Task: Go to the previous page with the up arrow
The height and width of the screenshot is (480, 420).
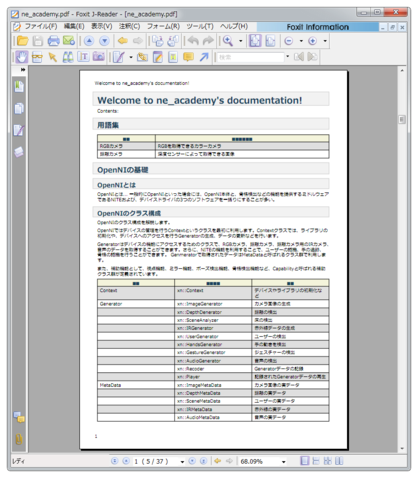Action: (89, 41)
